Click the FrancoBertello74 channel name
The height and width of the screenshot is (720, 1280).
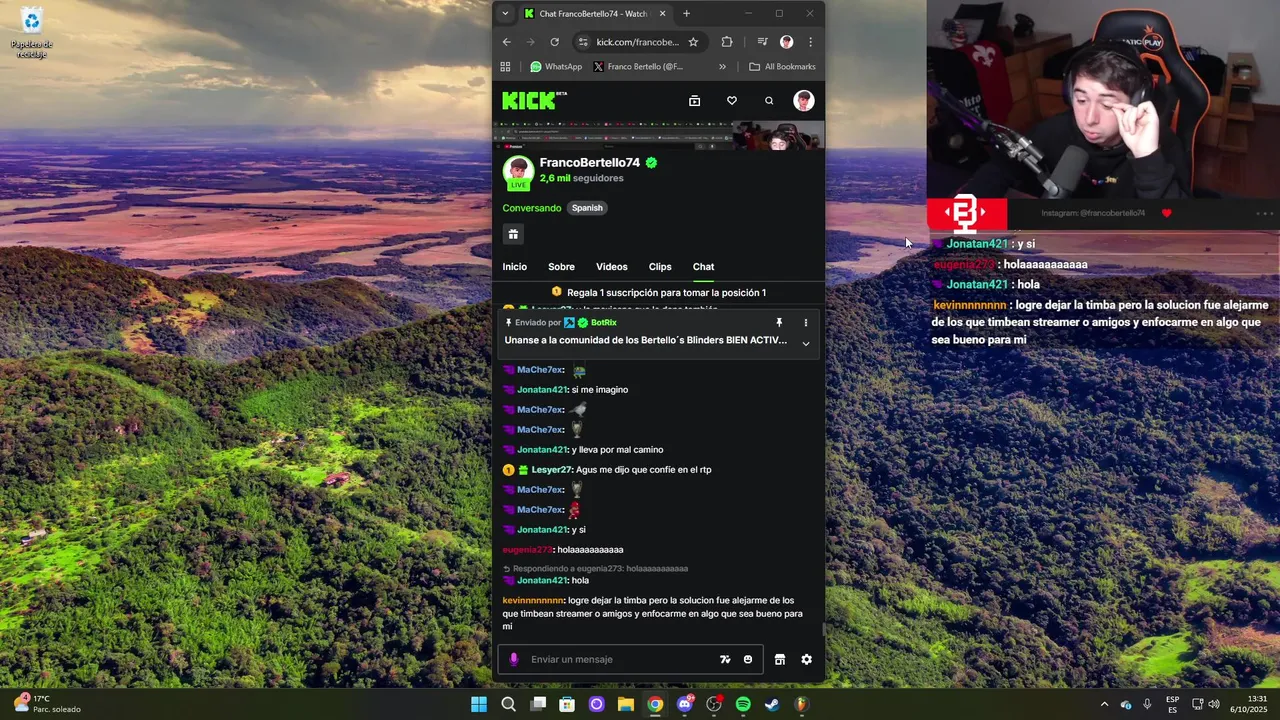(589, 162)
